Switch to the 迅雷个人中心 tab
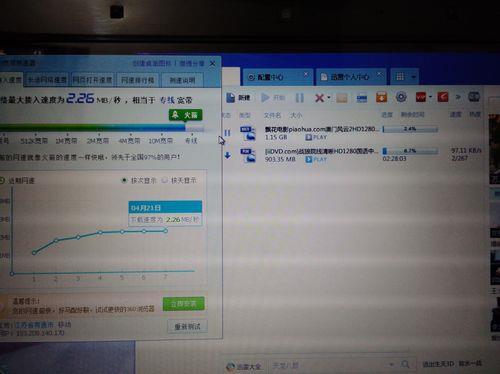Image resolution: width=500 pixels, height=374 pixels. pyautogui.click(x=351, y=77)
